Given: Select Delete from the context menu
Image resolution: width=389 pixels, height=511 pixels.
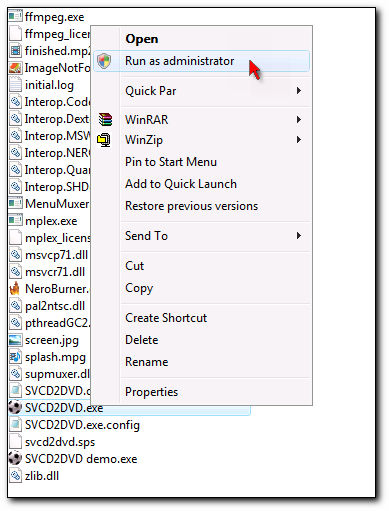Looking at the screenshot, I should [x=202, y=340].
